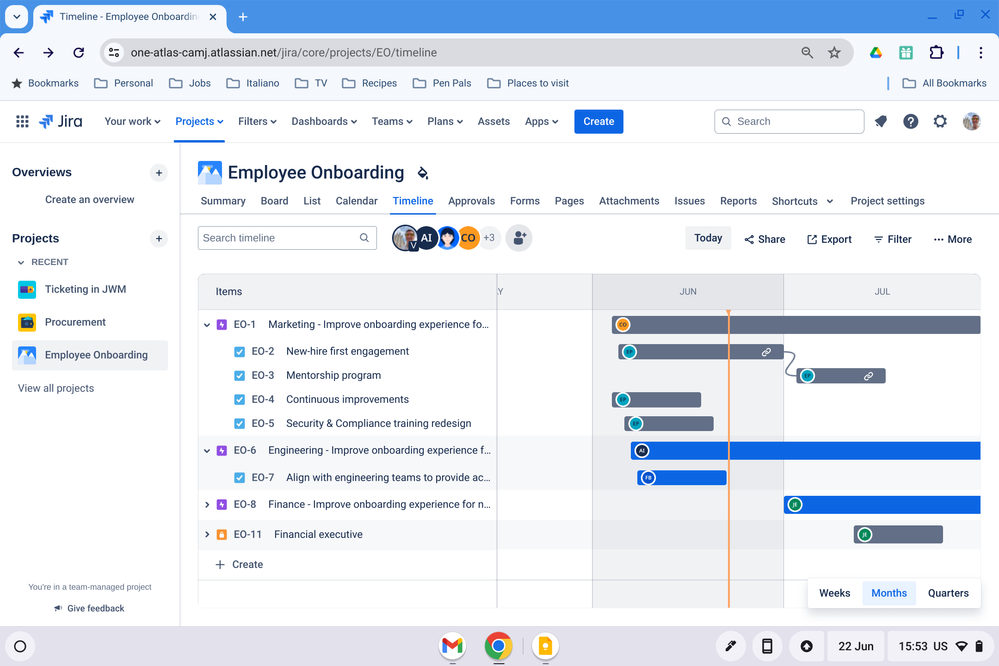Switch timeline scale to Months
Viewport: 999px width, 666px height.
coord(889,593)
